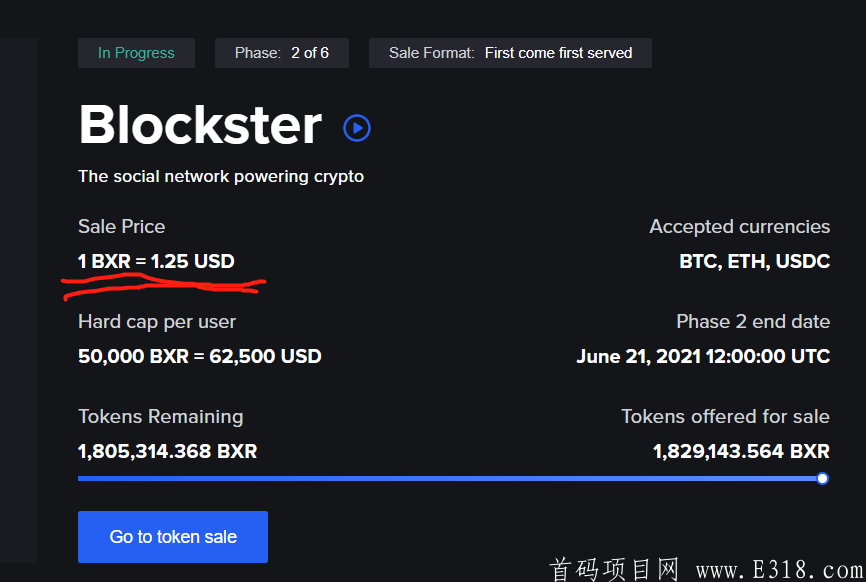Click the June 21, 2021 end date value
Image resolution: width=866 pixels, height=582 pixels.
pyautogui.click(x=703, y=356)
